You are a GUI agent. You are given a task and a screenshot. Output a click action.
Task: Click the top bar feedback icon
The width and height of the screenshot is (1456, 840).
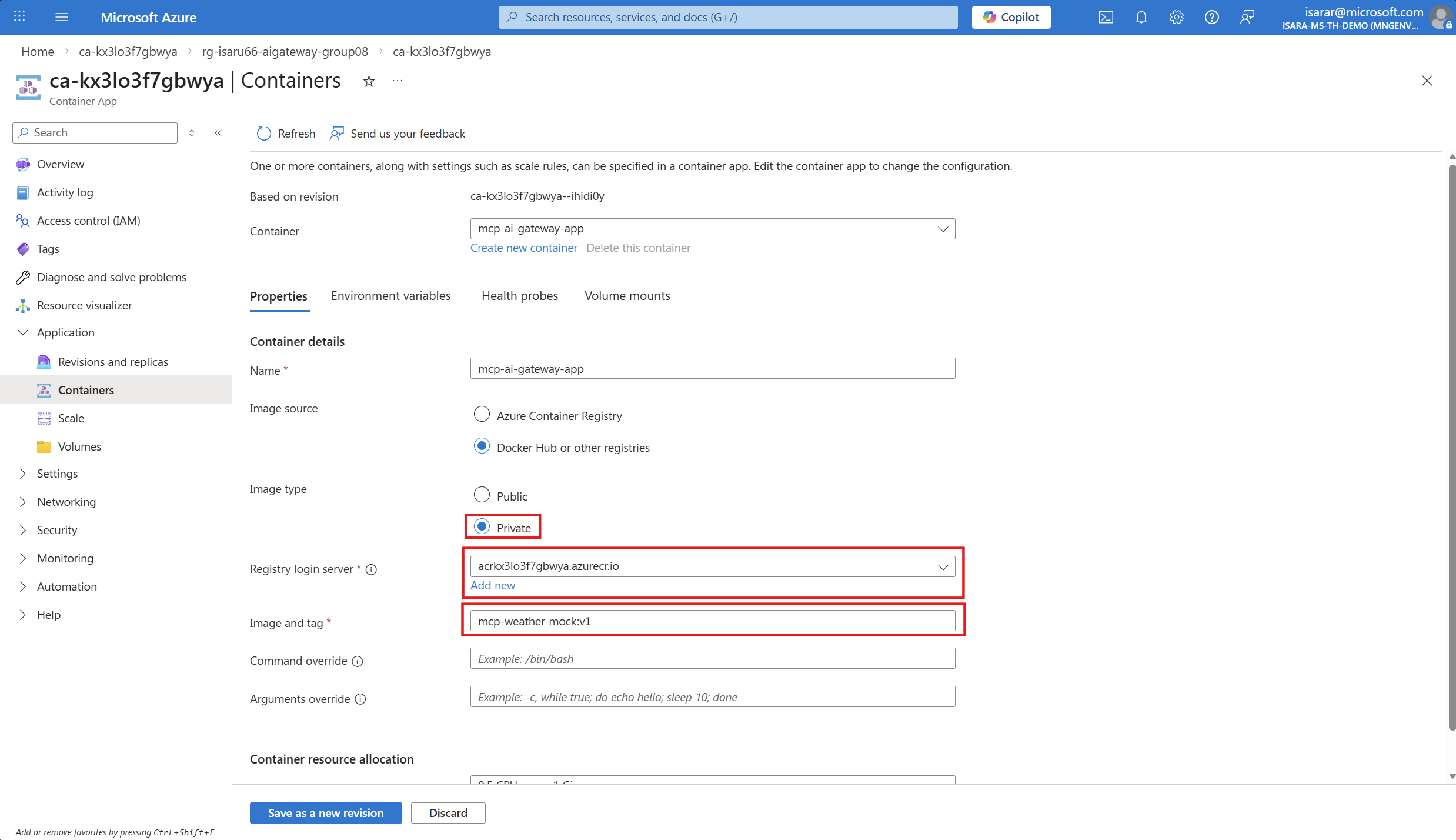1247,17
